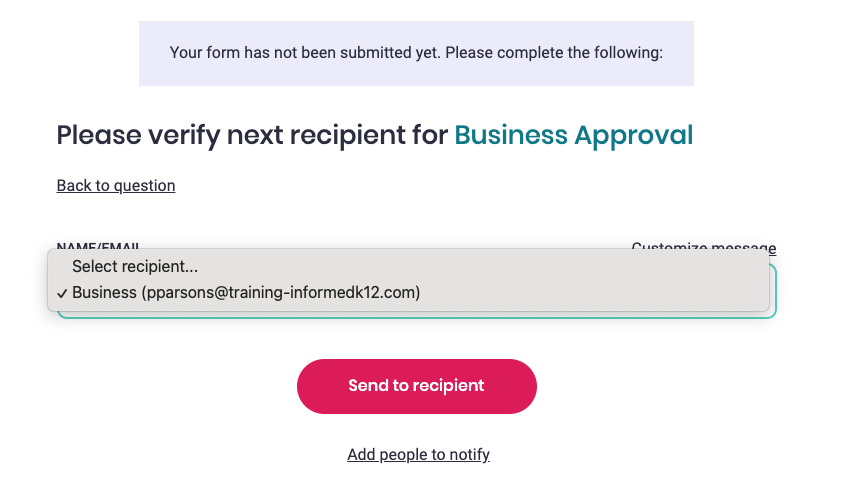Open the Customize message link
The image size is (858, 504).
tap(704, 247)
